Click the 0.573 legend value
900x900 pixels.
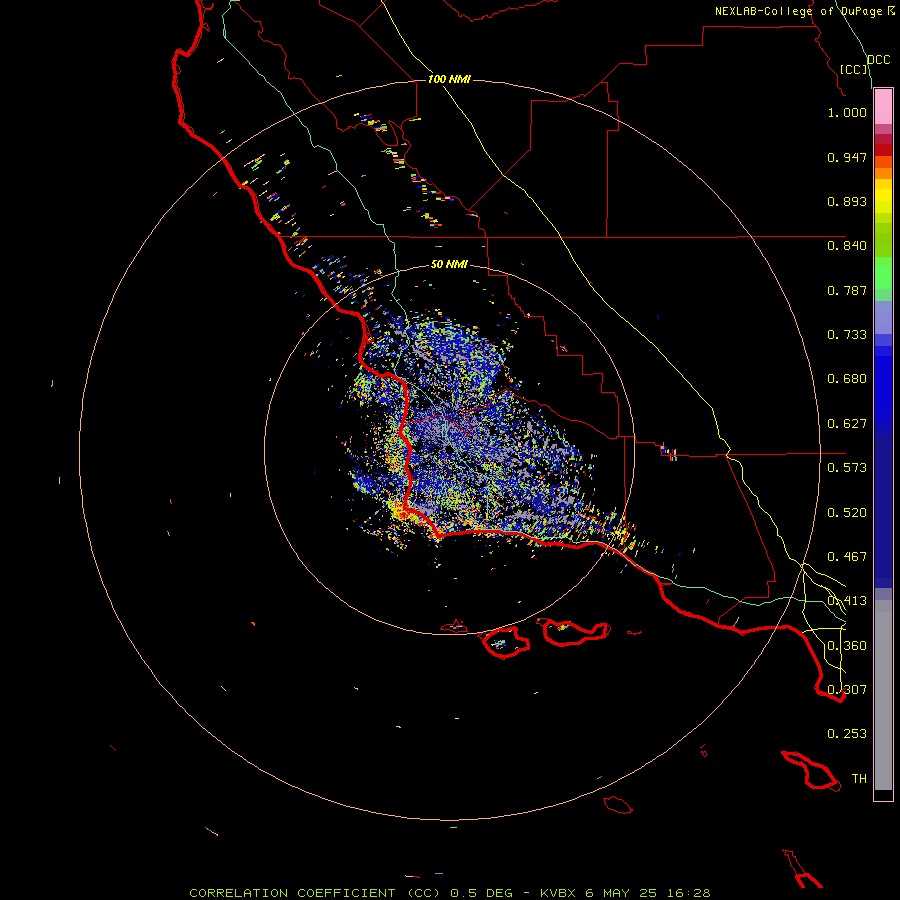(x=847, y=468)
